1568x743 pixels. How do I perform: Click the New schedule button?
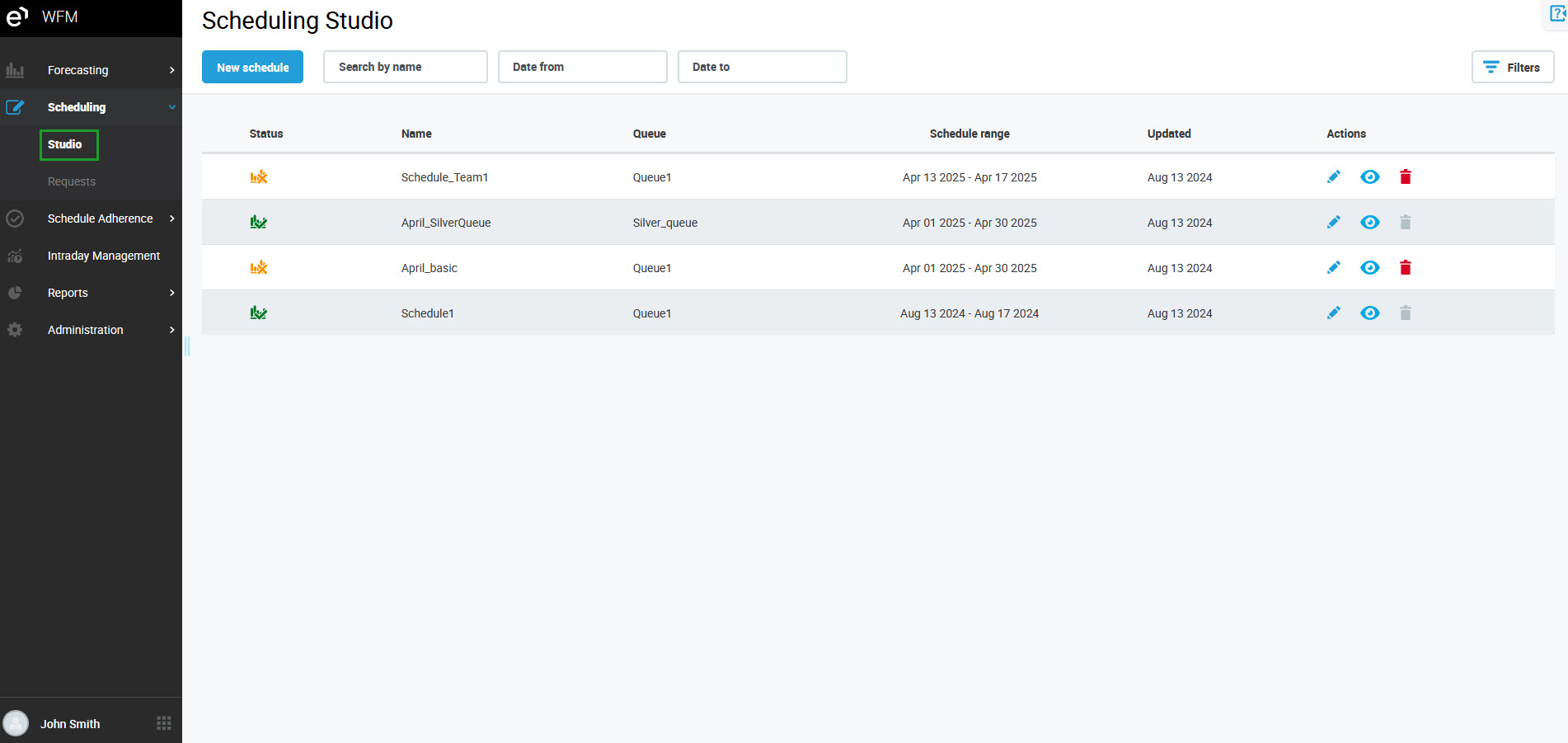point(252,68)
